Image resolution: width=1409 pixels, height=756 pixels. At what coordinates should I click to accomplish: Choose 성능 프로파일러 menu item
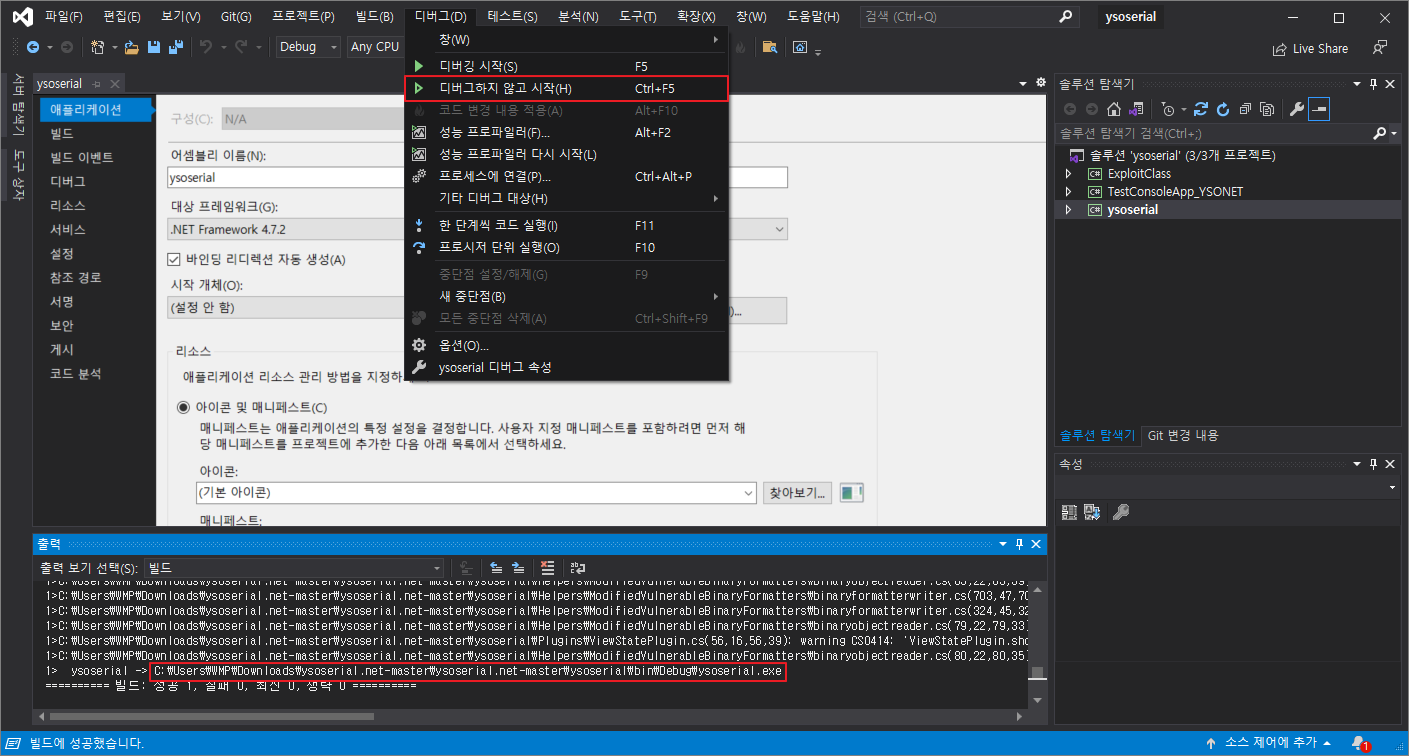point(567,132)
